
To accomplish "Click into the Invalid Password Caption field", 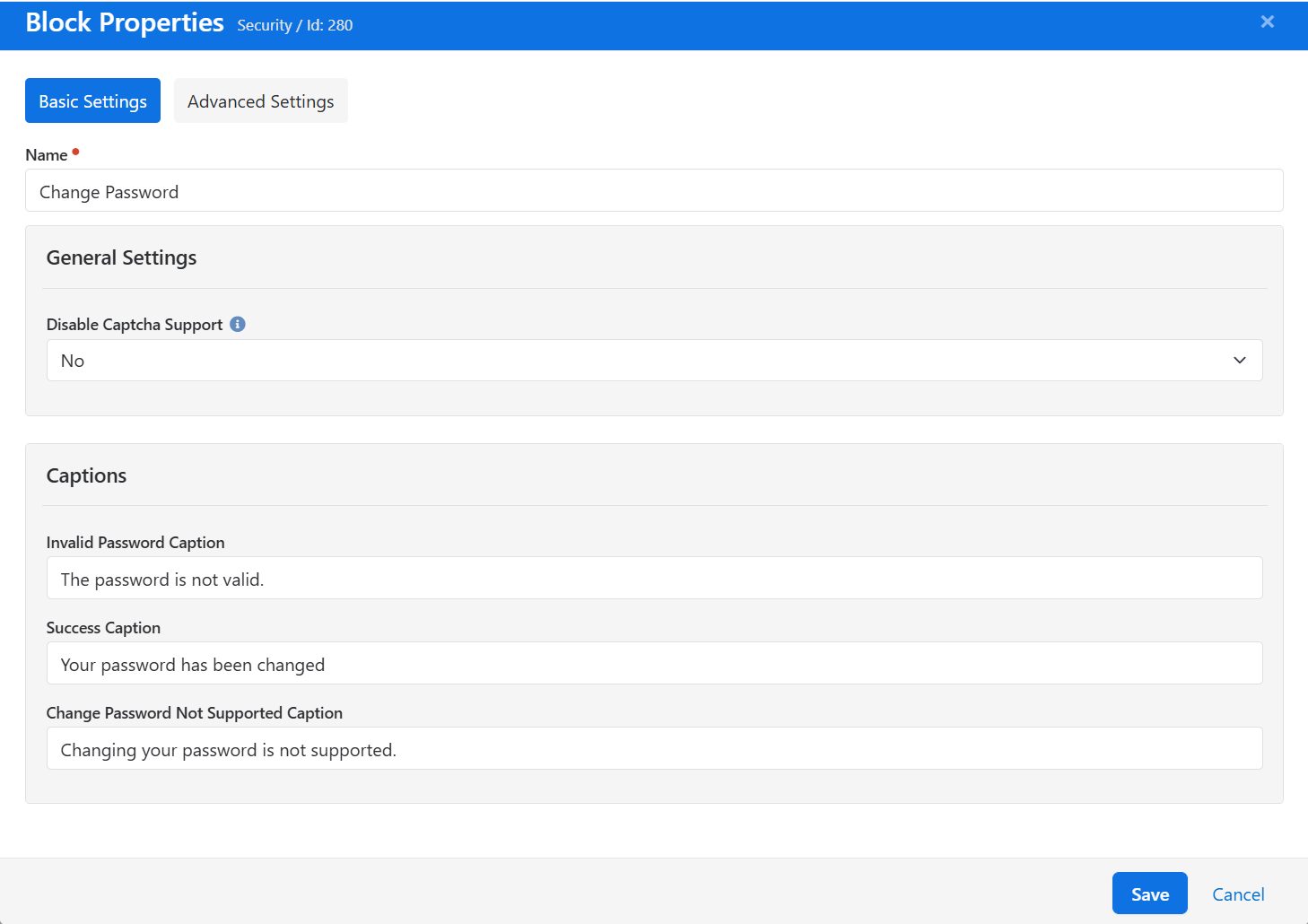I will (x=653, y=579).
